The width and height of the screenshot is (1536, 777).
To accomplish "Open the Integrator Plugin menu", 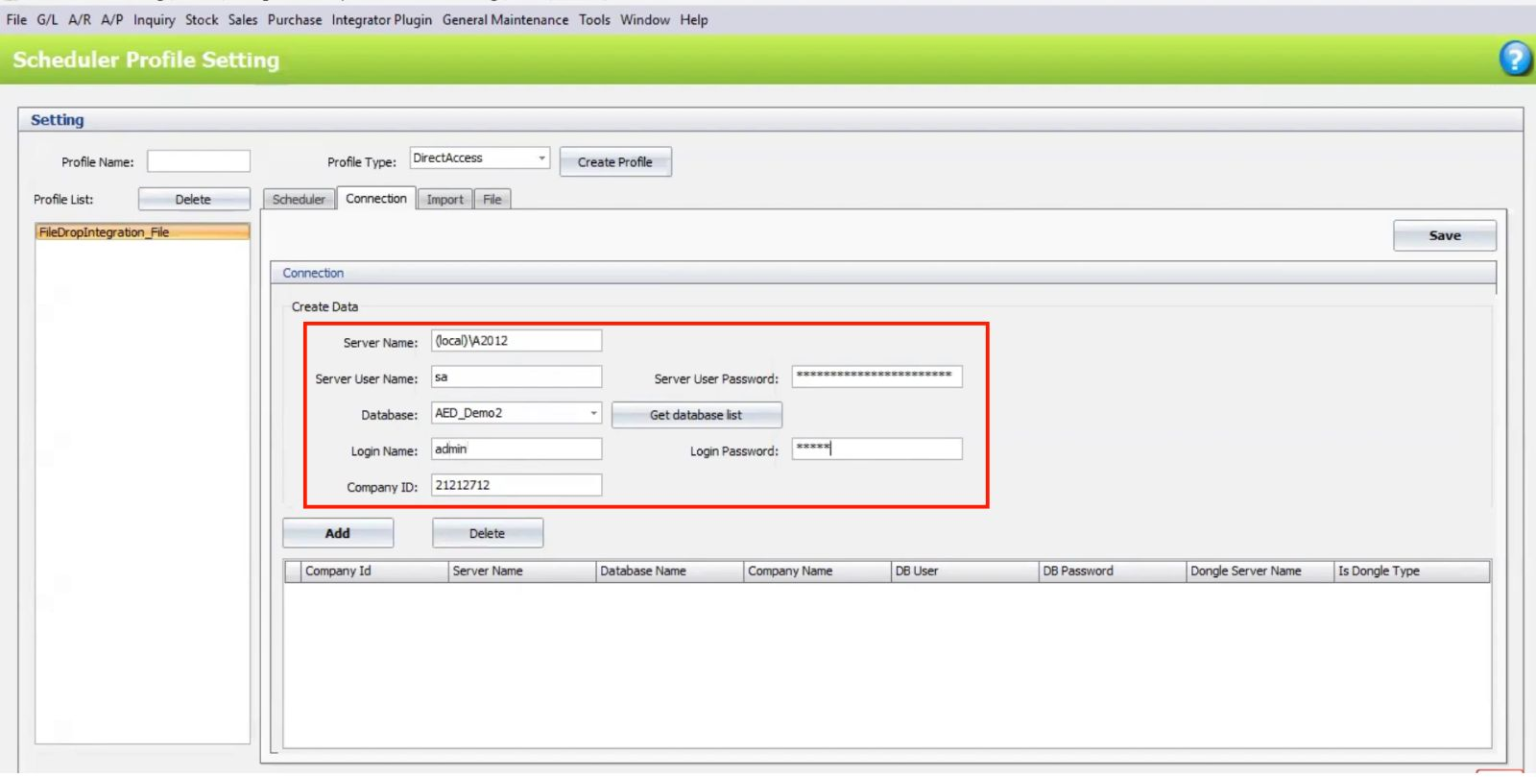I will pos(383,21).
